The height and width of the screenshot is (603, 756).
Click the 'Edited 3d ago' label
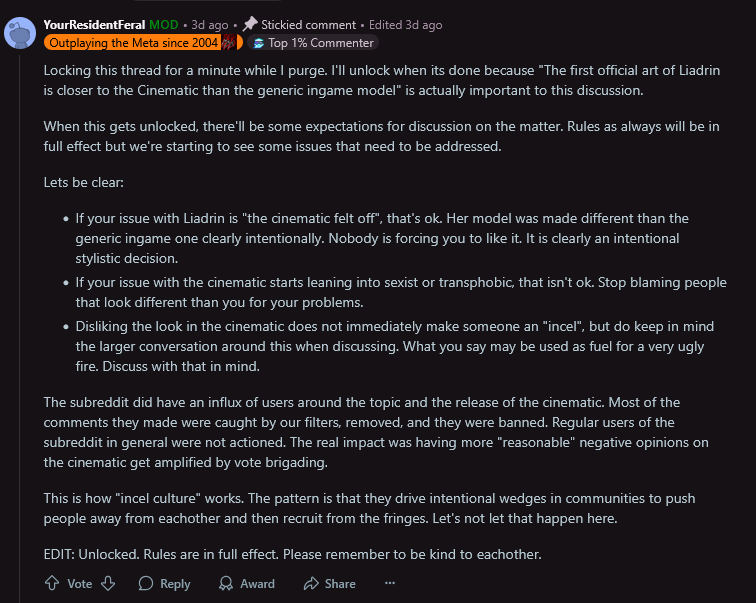click(405, 25)
